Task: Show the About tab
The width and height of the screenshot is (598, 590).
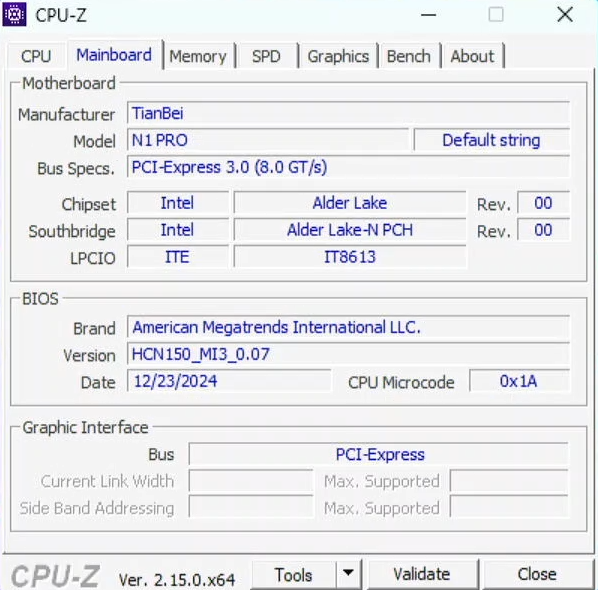Action: click(472, 56)
